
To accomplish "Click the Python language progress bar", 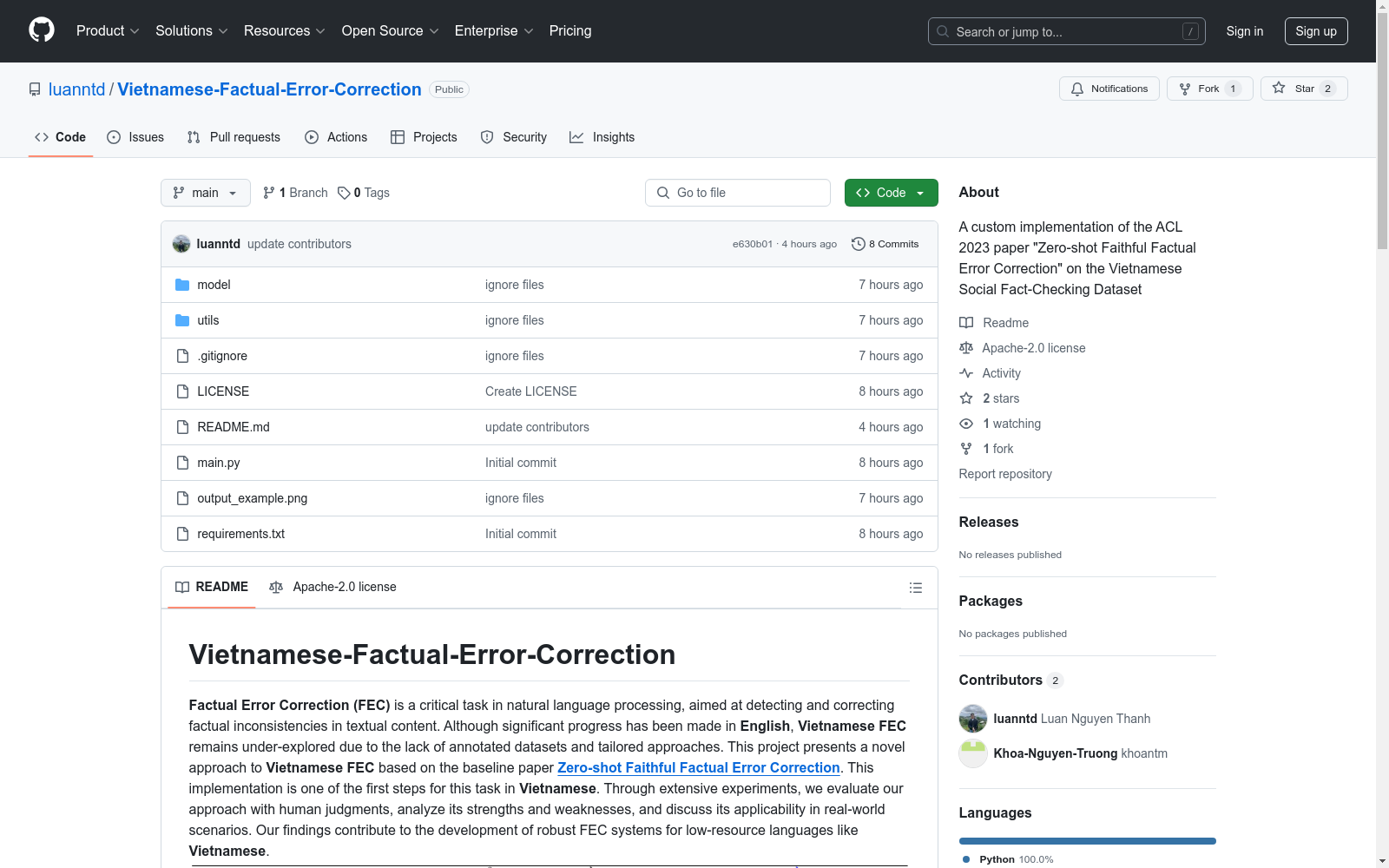I will [1088, 841].
